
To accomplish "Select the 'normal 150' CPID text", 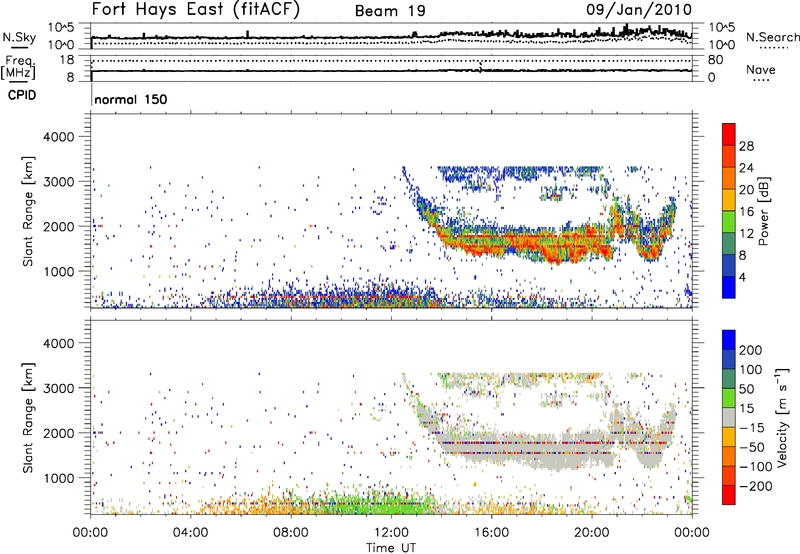I will coord(131,99).
